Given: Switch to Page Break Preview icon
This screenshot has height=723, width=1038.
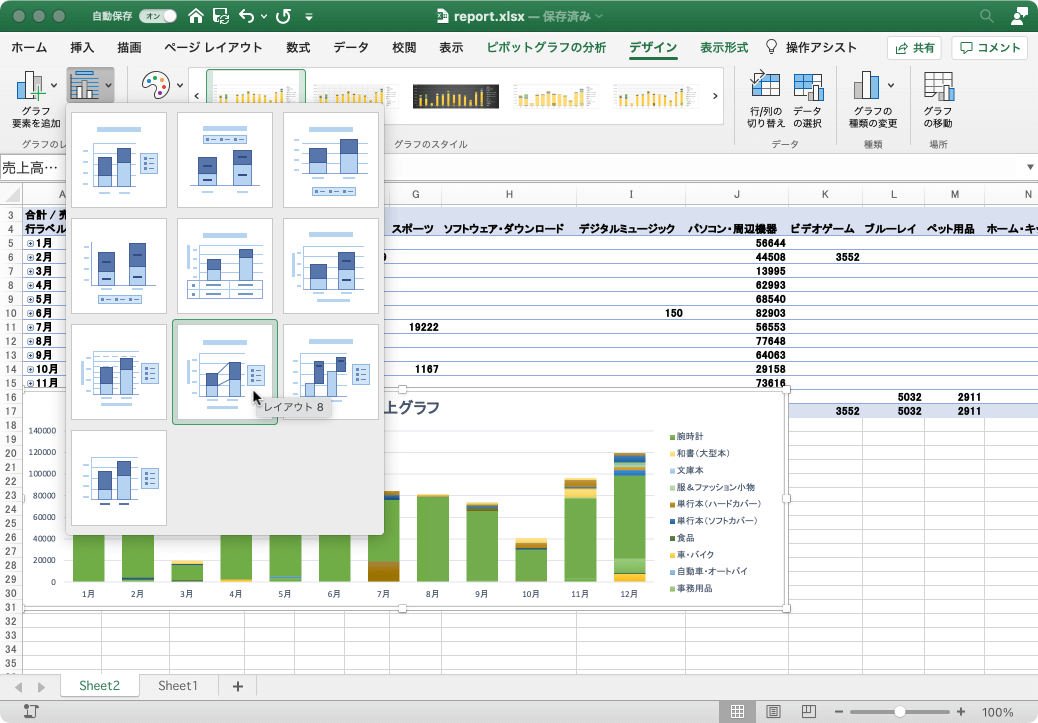Looking at the screenshot, I should (808, 712).
